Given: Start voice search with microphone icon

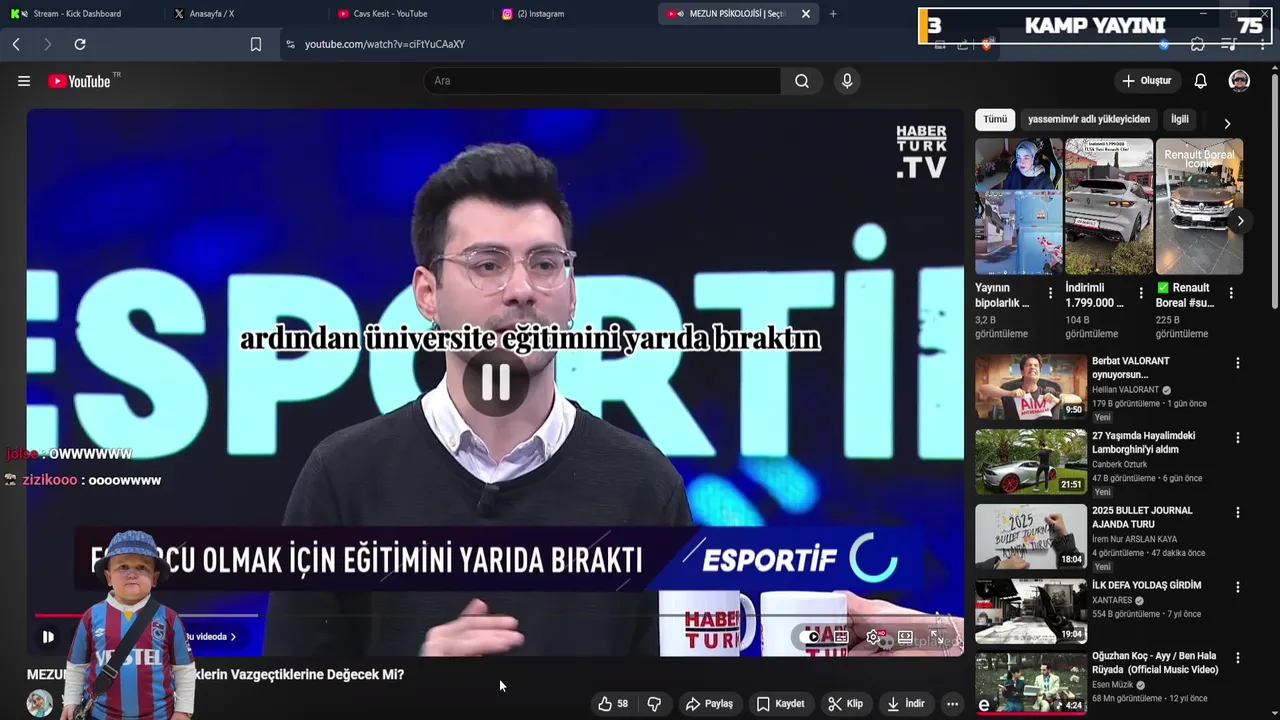Looking at the screenshot, I should (x=847, y=81).
